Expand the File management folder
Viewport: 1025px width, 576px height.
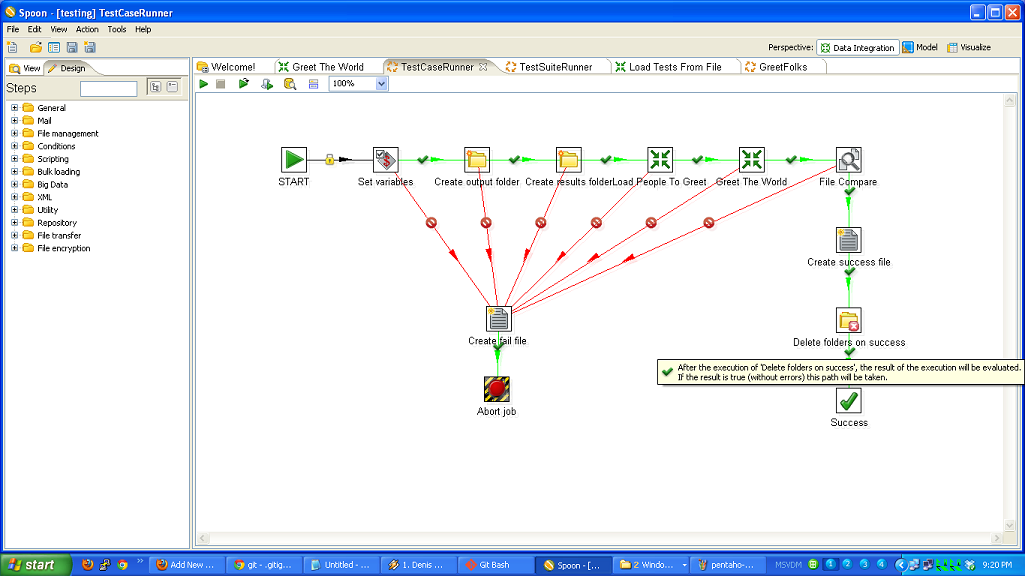(14, 133)
